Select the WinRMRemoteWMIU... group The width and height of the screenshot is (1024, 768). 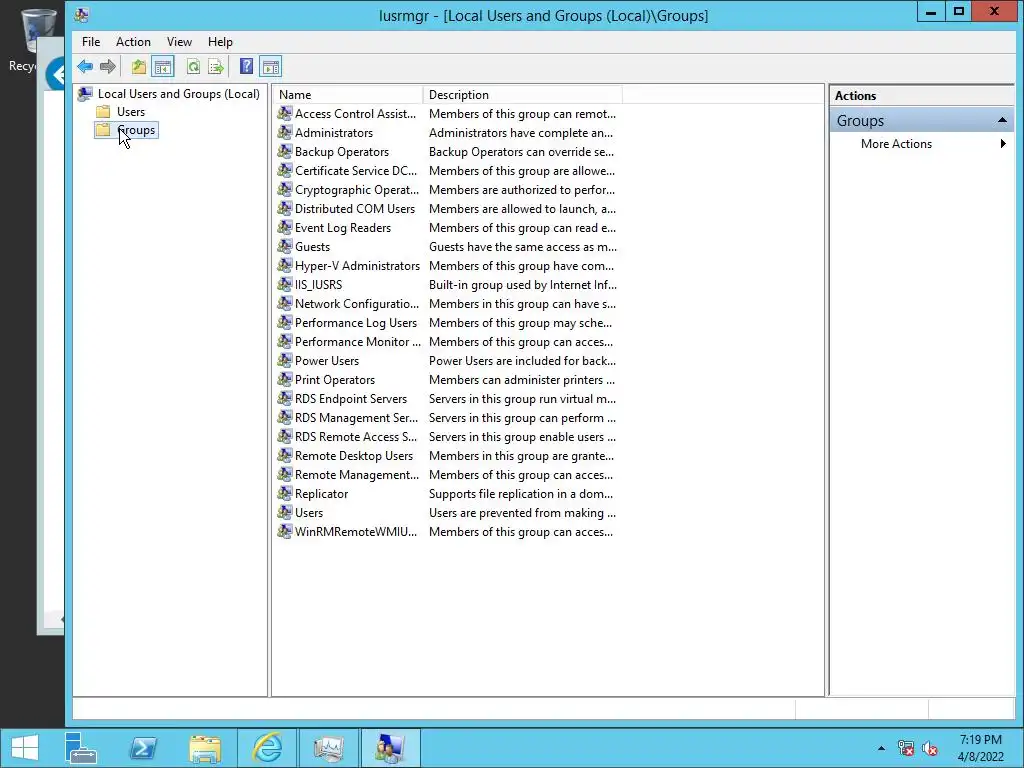[x=356, y=532]
